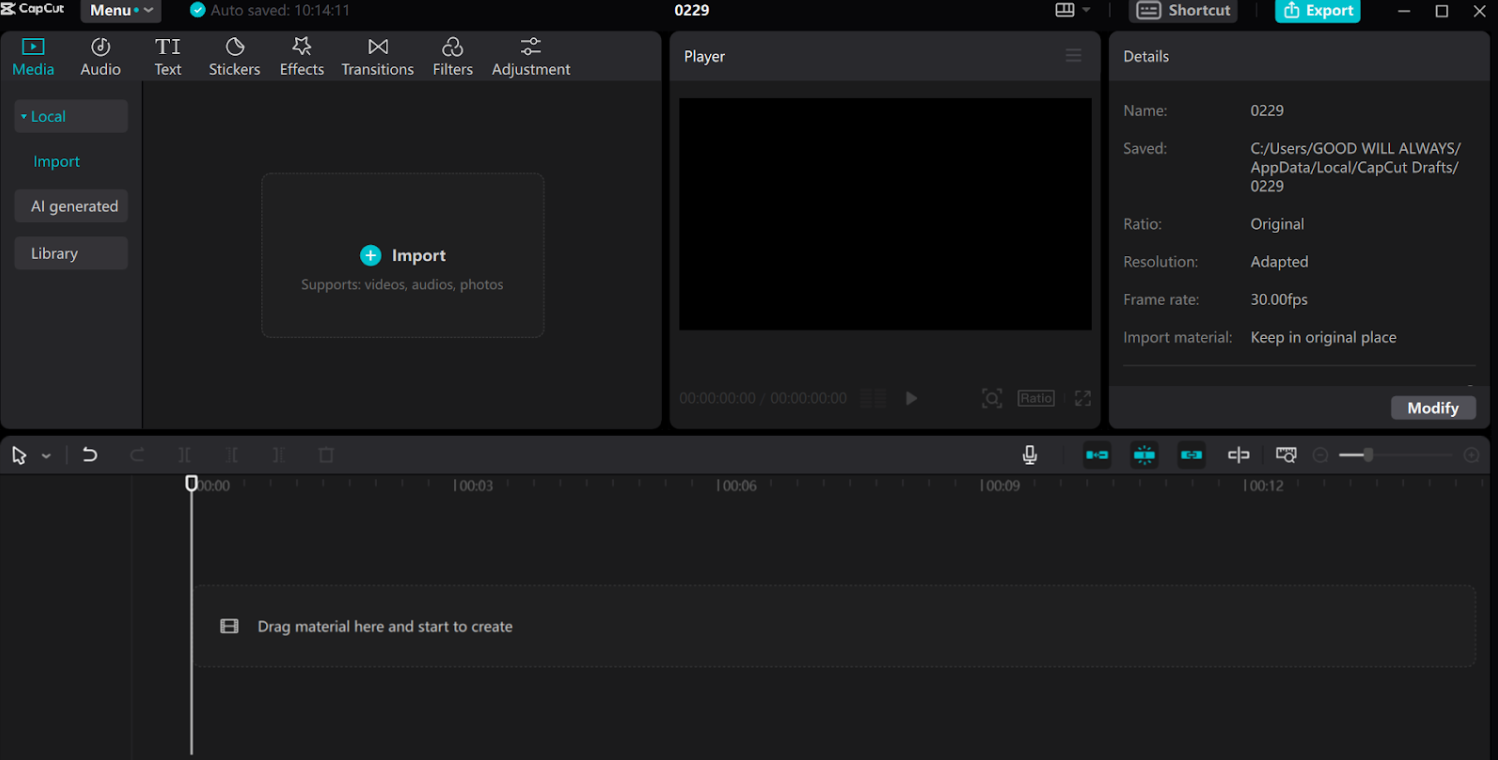Click the Import area to add media

click(x=402, y=255)
